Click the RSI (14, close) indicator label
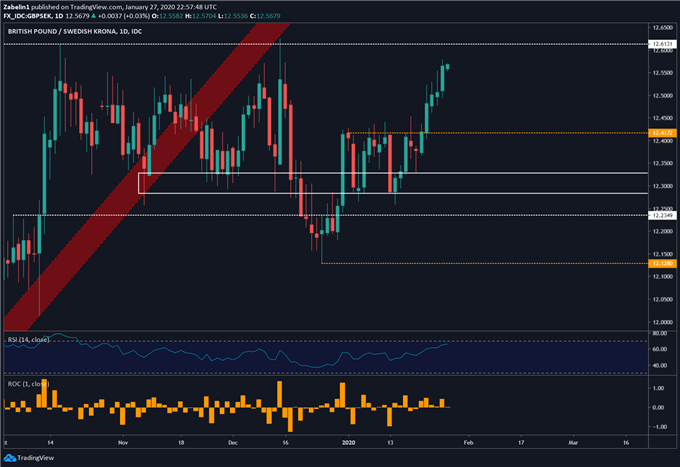This screenshot has height=467, width=680. click(29, 340)
